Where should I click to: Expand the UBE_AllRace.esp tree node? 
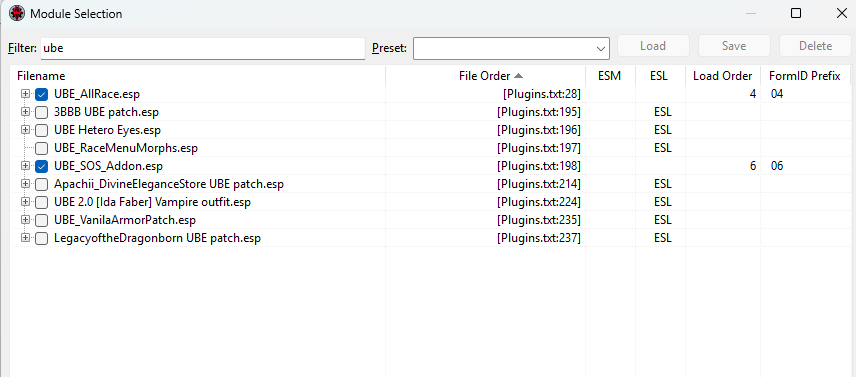[25, 94]
